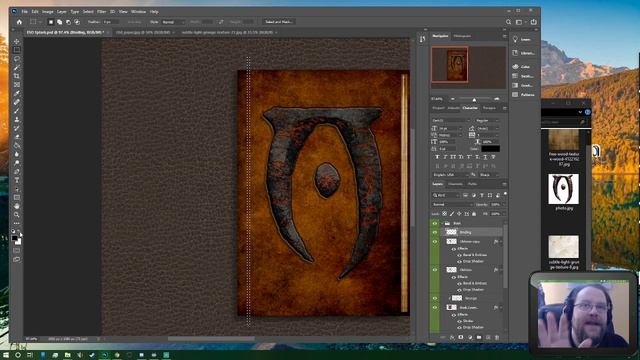Screen dimensions: 640x360
Task: Hide the Binding layer
Action: tap(435, 232)
